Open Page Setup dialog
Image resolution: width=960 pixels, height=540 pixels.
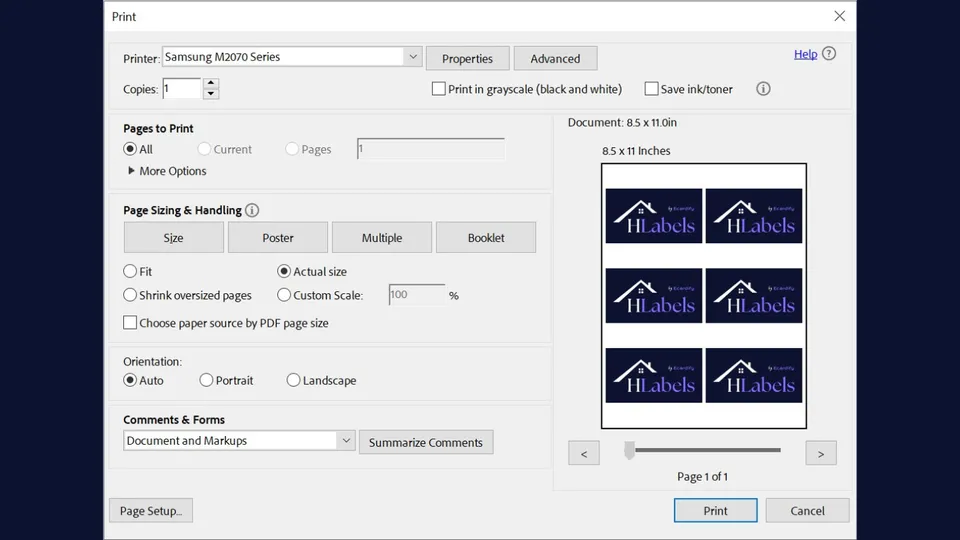coord(151,511)
